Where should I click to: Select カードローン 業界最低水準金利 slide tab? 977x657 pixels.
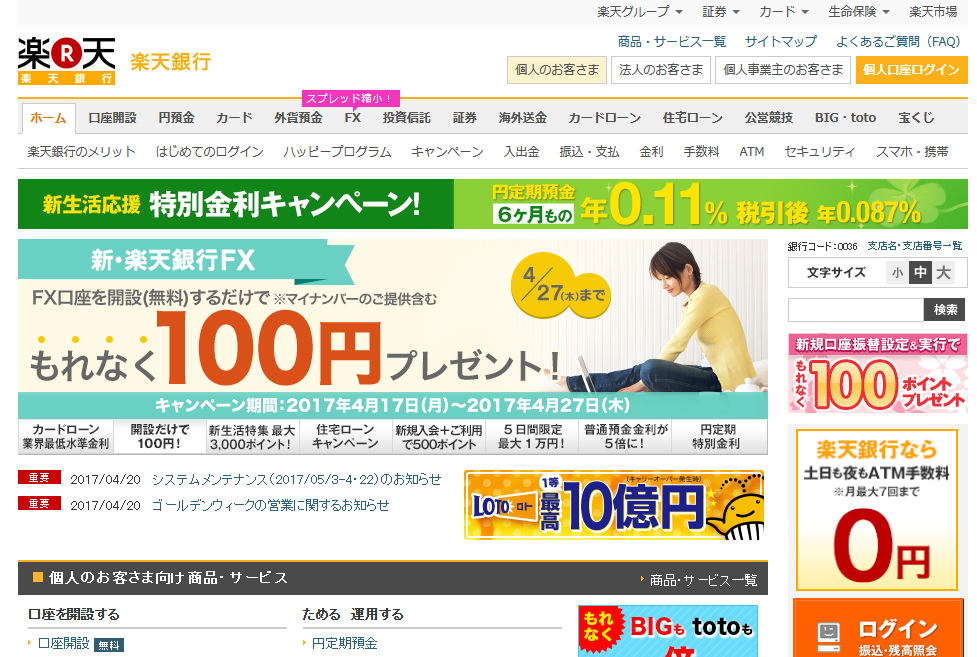coord(65,436)
